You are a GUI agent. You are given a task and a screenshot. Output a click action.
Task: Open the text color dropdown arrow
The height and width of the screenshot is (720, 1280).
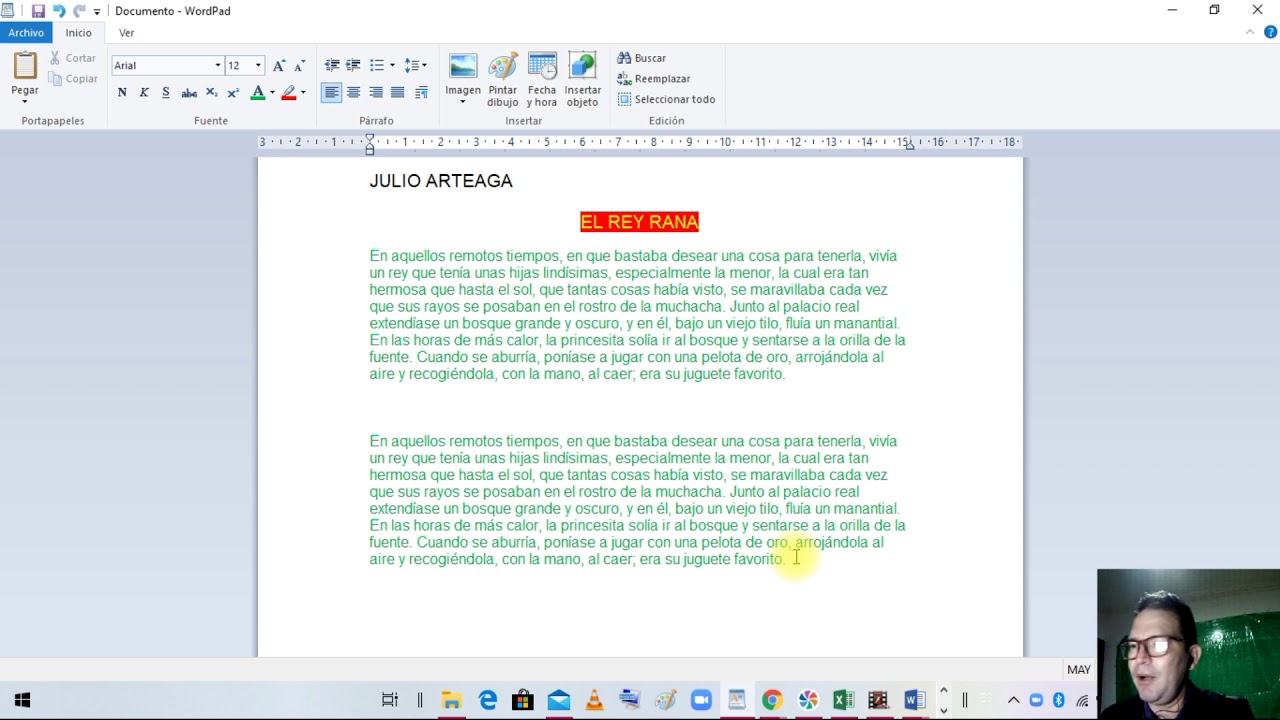coord(272,93)
